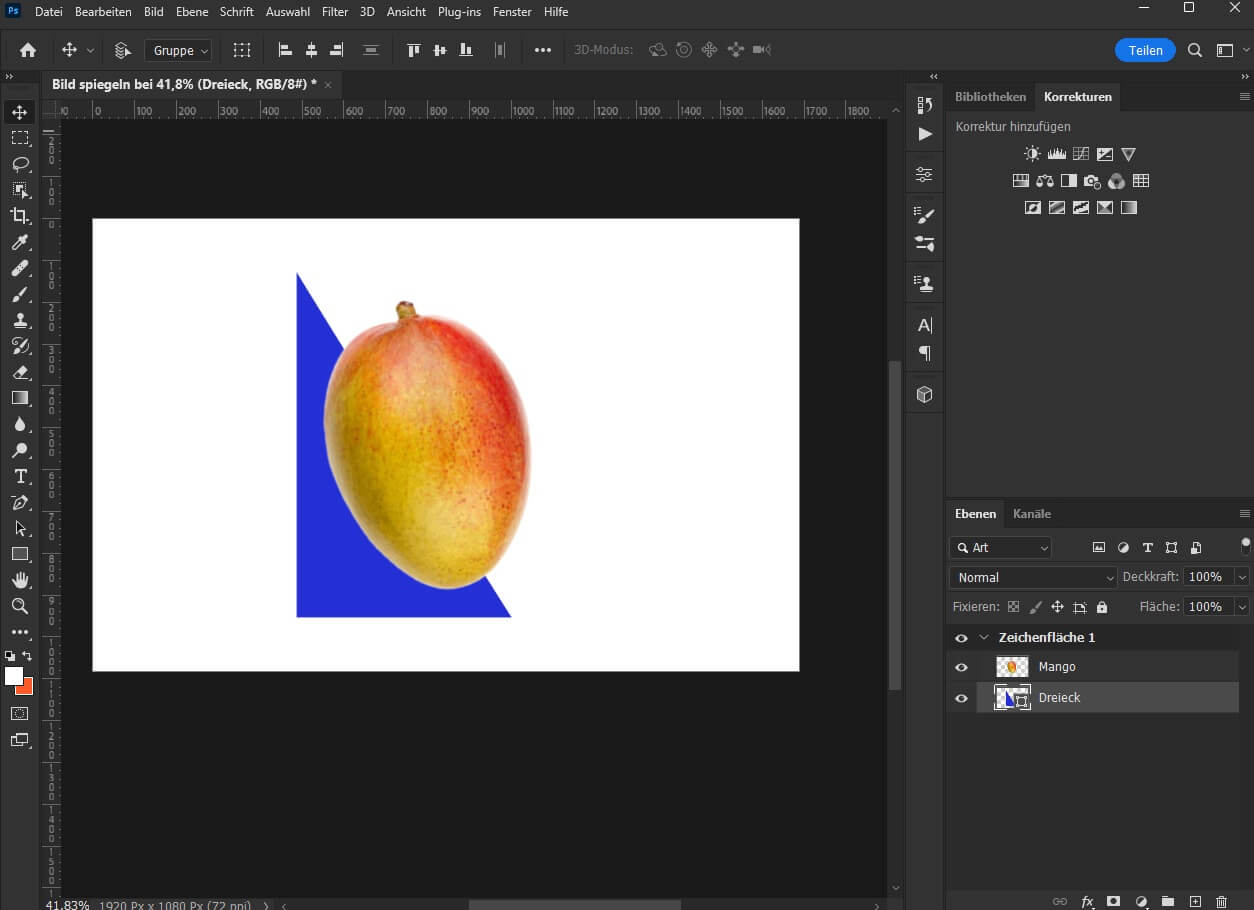The height and width of the screenshot is (910, 1254).
Task: Click the Dreieck layer thumbnail
Action: 1010,697
